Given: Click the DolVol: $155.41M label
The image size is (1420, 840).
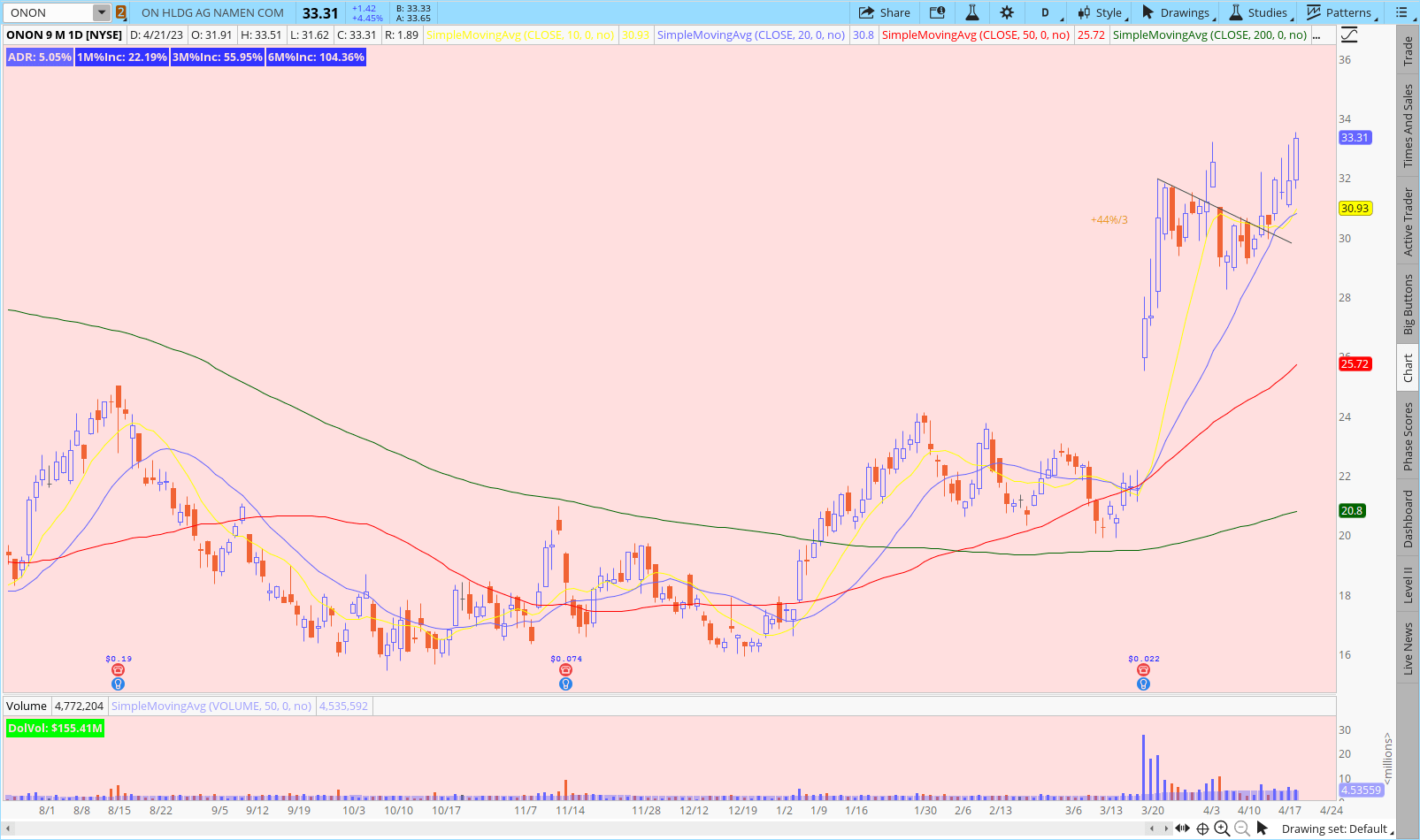Looking at the screenshot, I should pyautogui.click(x=55, y=729).
